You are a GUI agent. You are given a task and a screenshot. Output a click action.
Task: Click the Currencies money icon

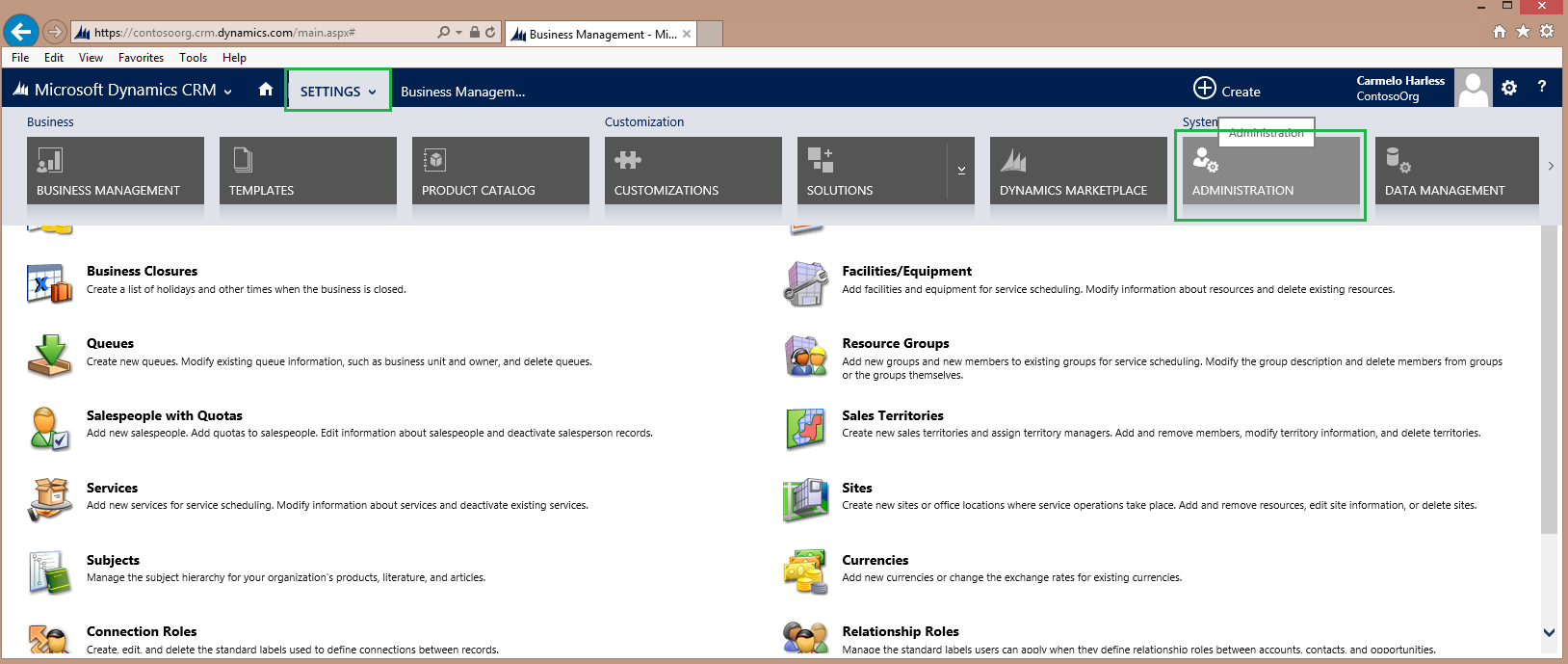805,571
